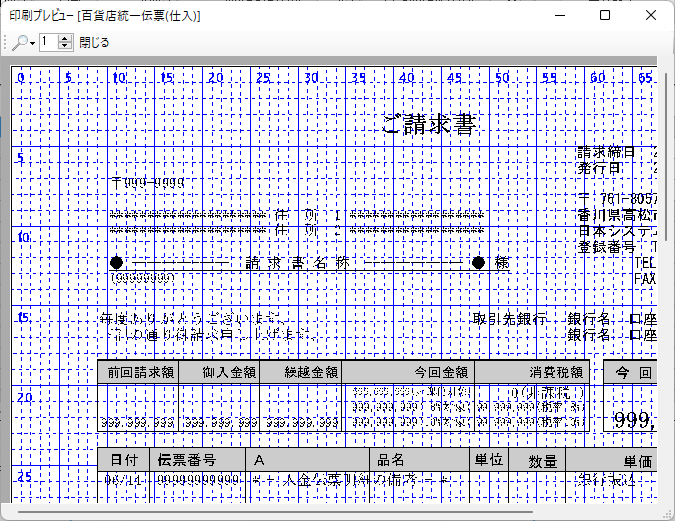Click the vertical scrollbar on the right

tap(667, 157)
